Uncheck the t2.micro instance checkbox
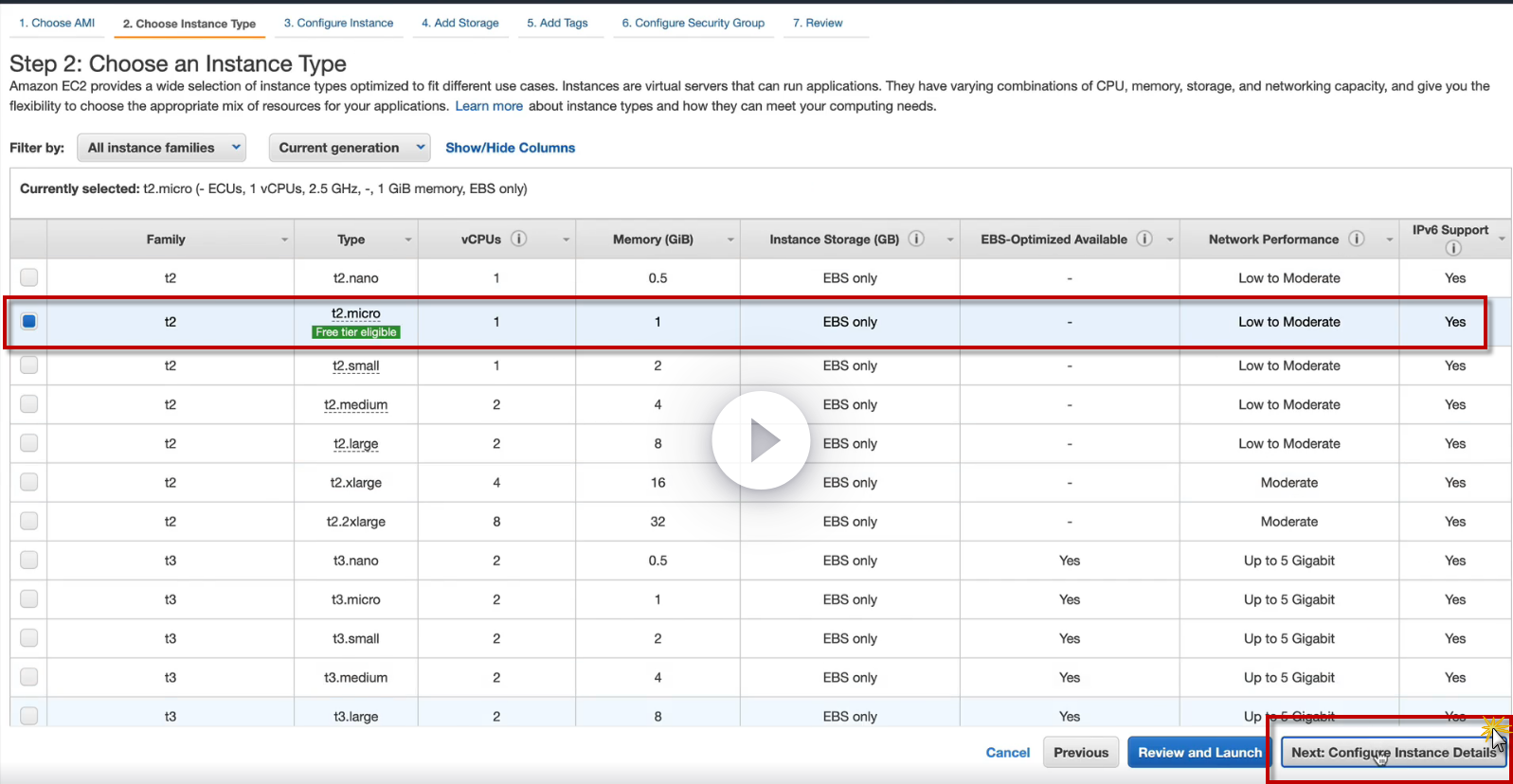Image resolution: width=1513 pixels, height=784 pixels. [x=29, y=322]
